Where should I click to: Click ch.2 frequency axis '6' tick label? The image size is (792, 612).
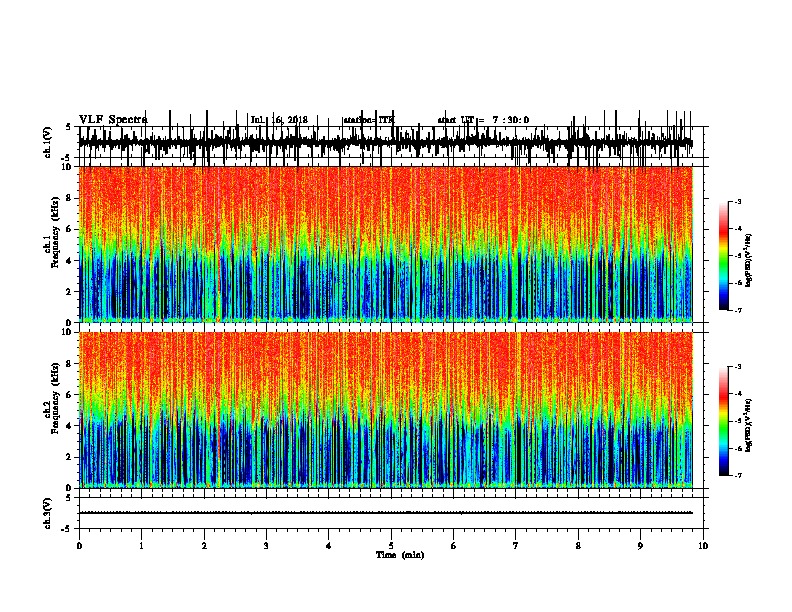tap(70, 395)
